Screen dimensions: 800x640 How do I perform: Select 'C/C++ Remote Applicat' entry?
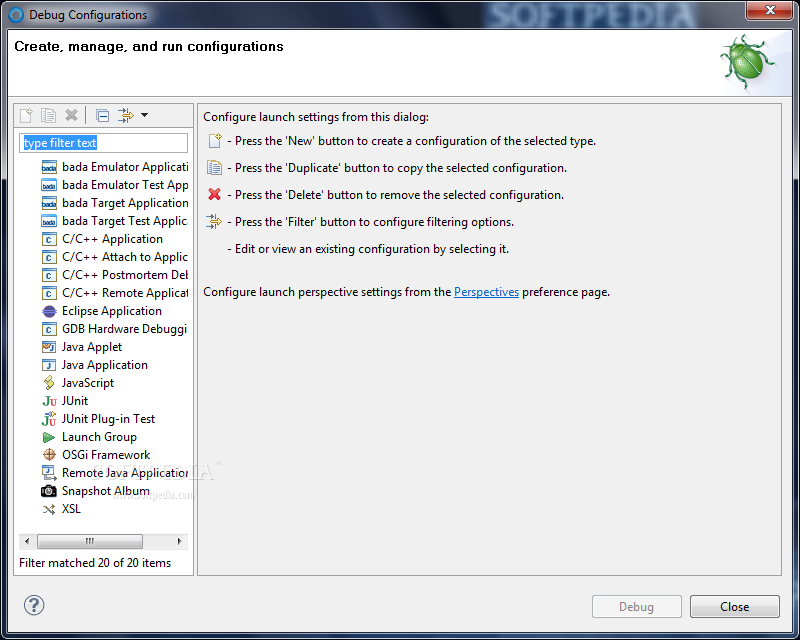point(125,293)
